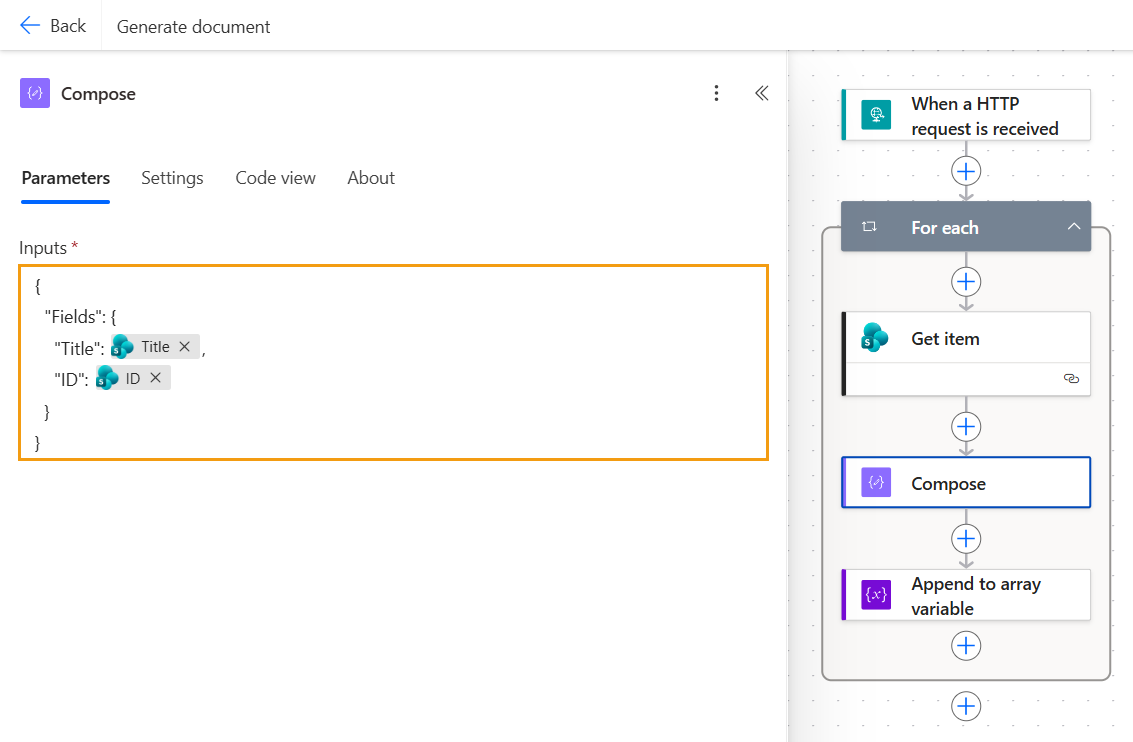1133x742 pixels.
Task: Click the link icon on the Get item card
Action: point(1071,379)
